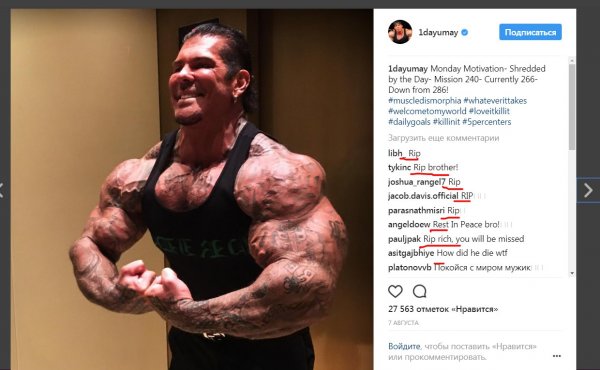The width and height of the screenshot is (600, 370).
Task: Click the scrollbar up arrow in comments
Action: coord(572,60)
